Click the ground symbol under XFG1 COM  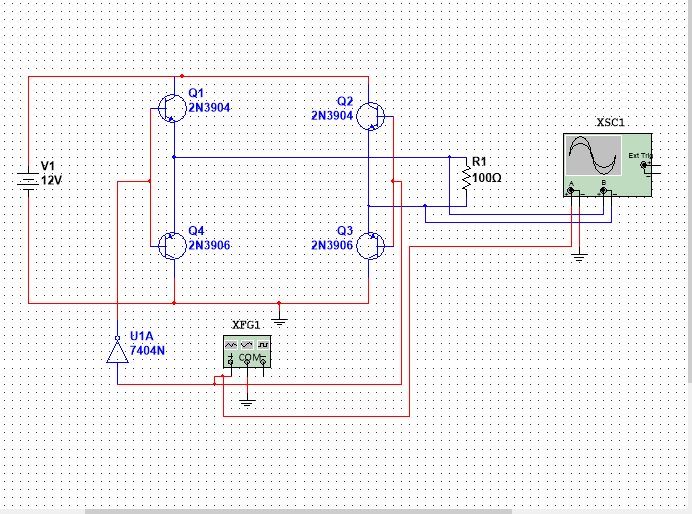click(x=247, y=402)
